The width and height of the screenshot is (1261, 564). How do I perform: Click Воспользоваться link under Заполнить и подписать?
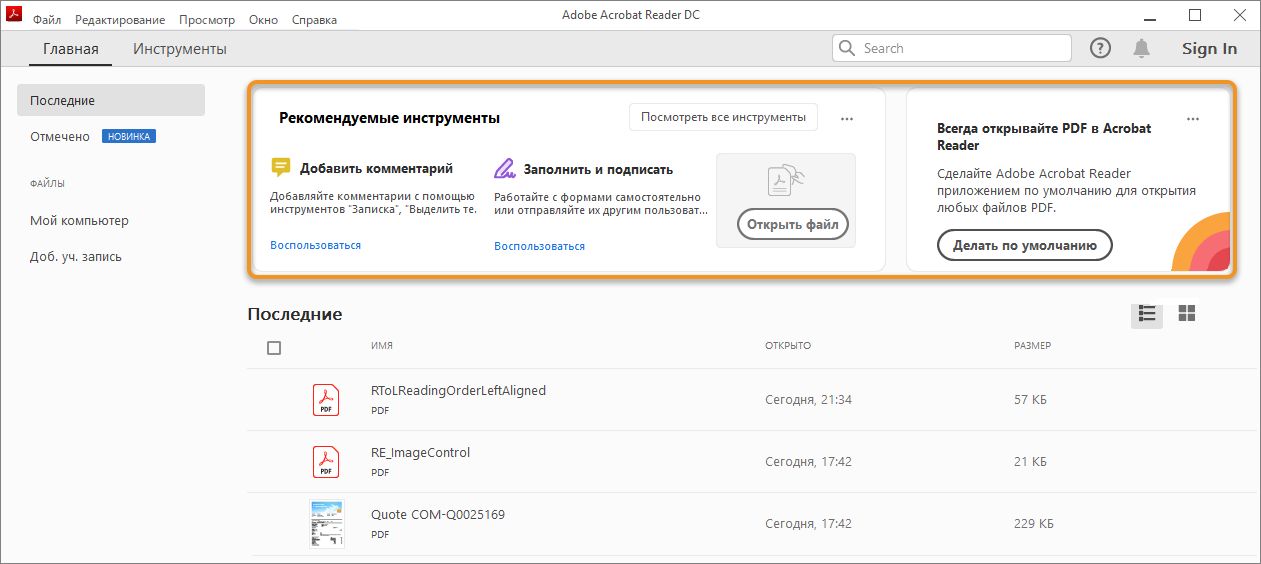point(539,246)
